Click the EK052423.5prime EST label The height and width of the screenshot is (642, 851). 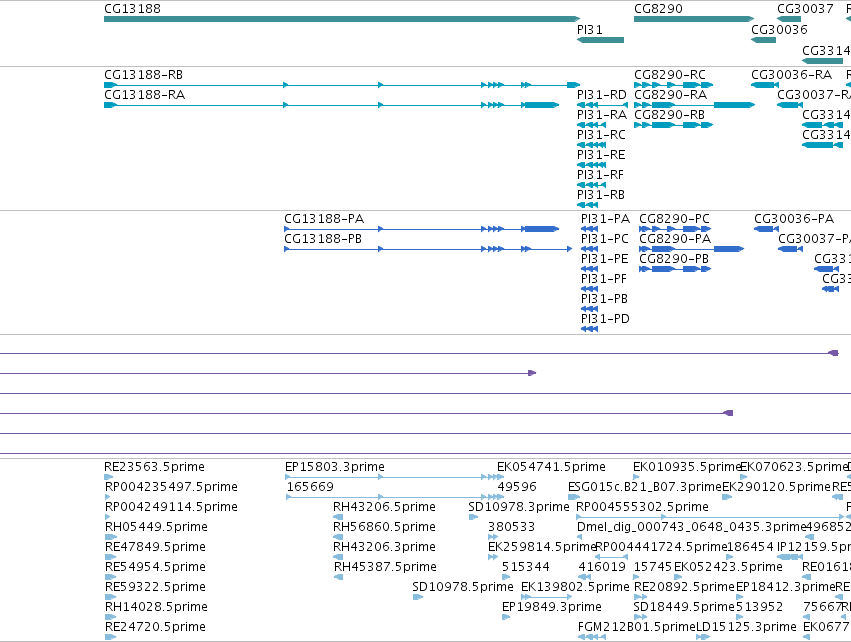coord(728,567)
